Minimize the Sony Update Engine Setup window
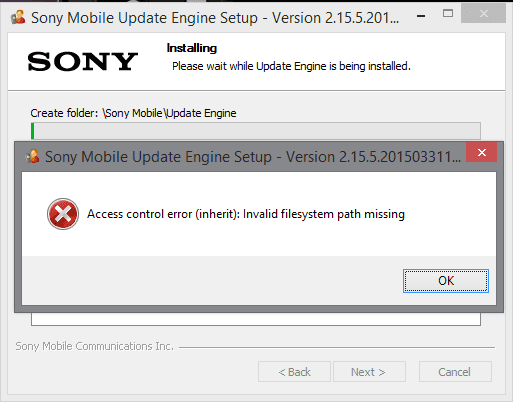Image resolution: width=513 pixels, height=402 pixels. click(x=421, y=16)
